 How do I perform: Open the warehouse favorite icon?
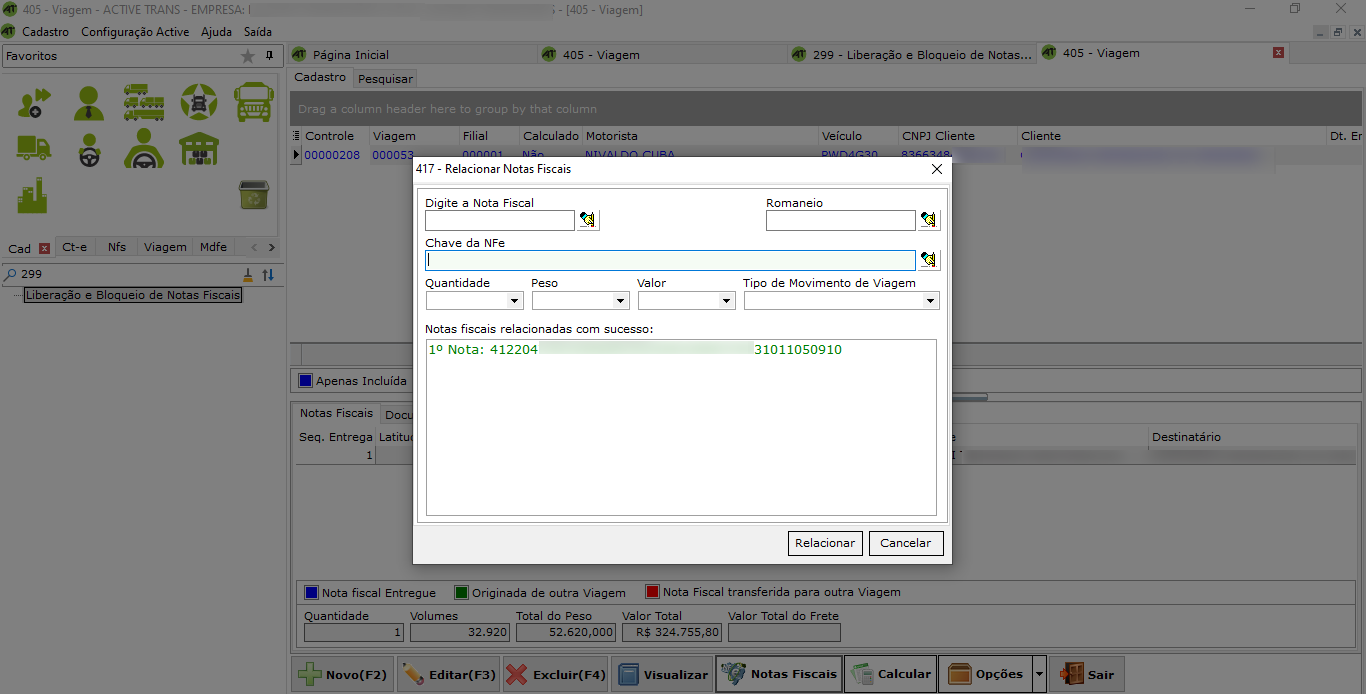(x=199, y=149)
